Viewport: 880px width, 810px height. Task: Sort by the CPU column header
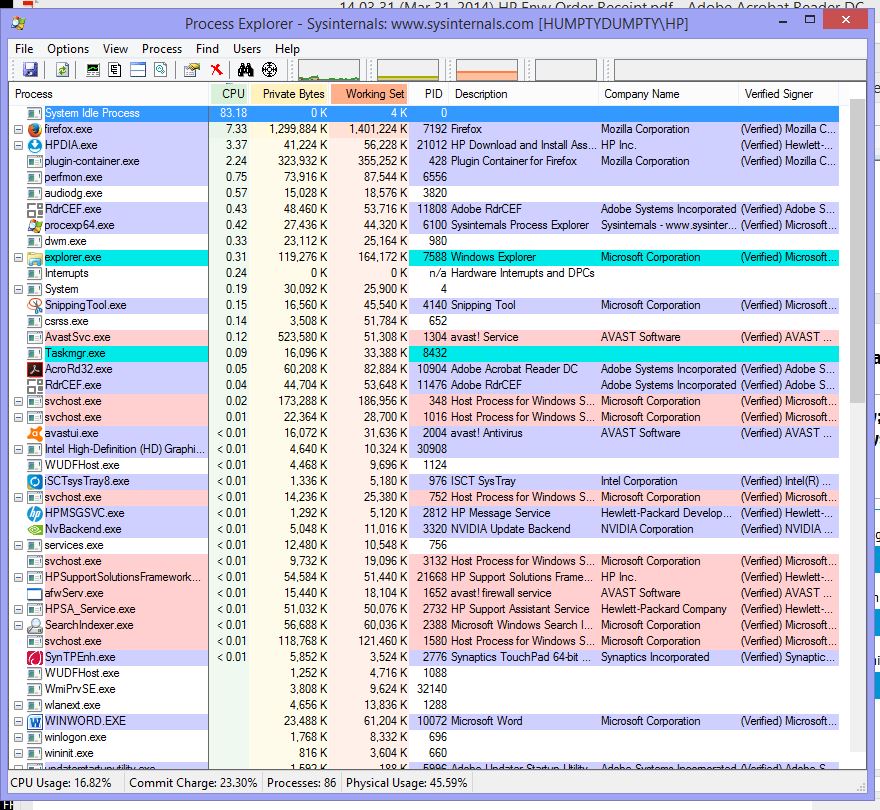click(229, 94)
